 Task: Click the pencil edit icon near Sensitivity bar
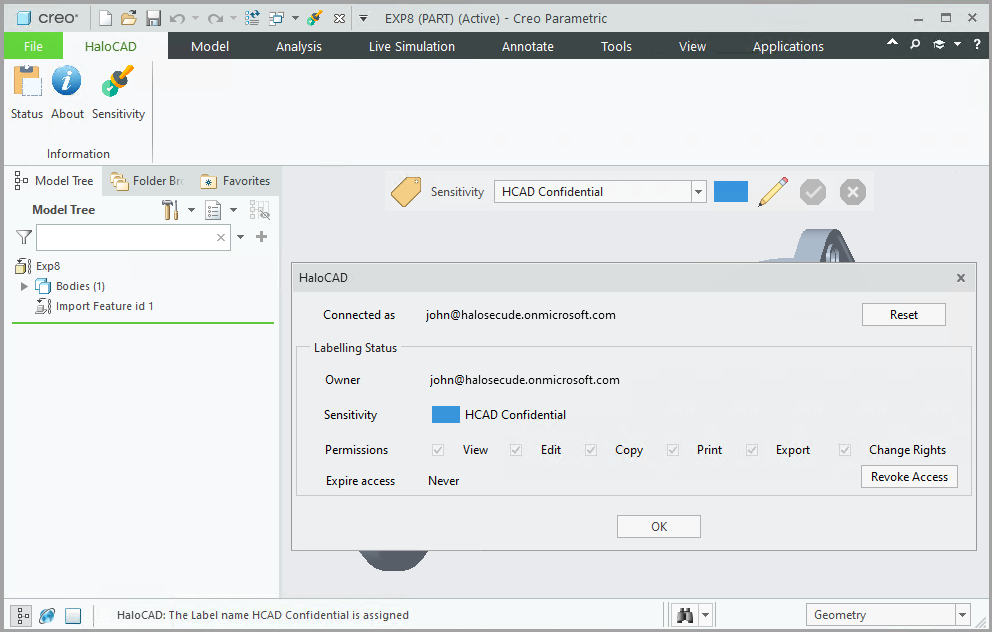[772, 191]
